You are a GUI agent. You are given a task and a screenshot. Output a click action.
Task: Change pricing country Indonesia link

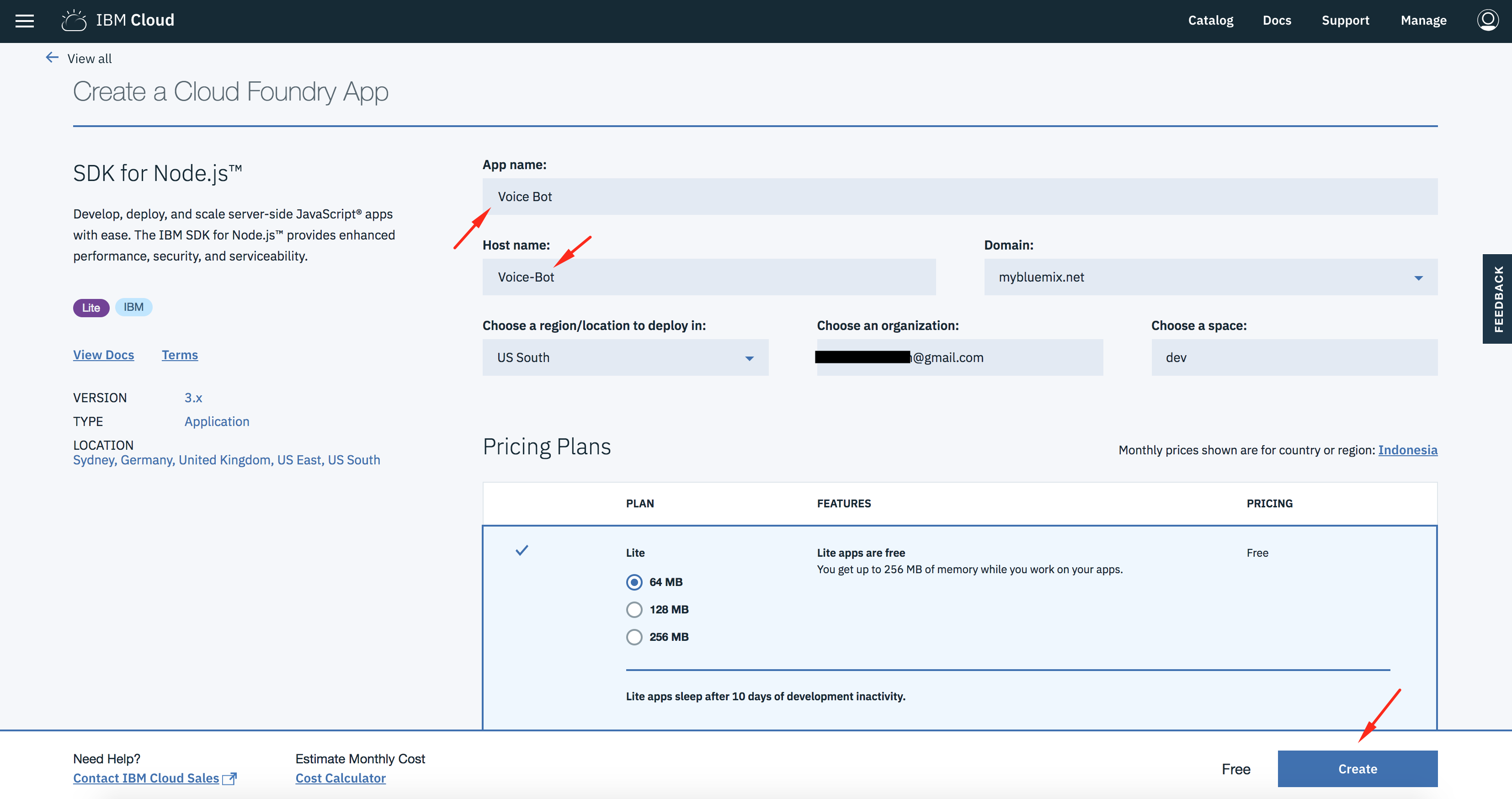coord(1407,450)
